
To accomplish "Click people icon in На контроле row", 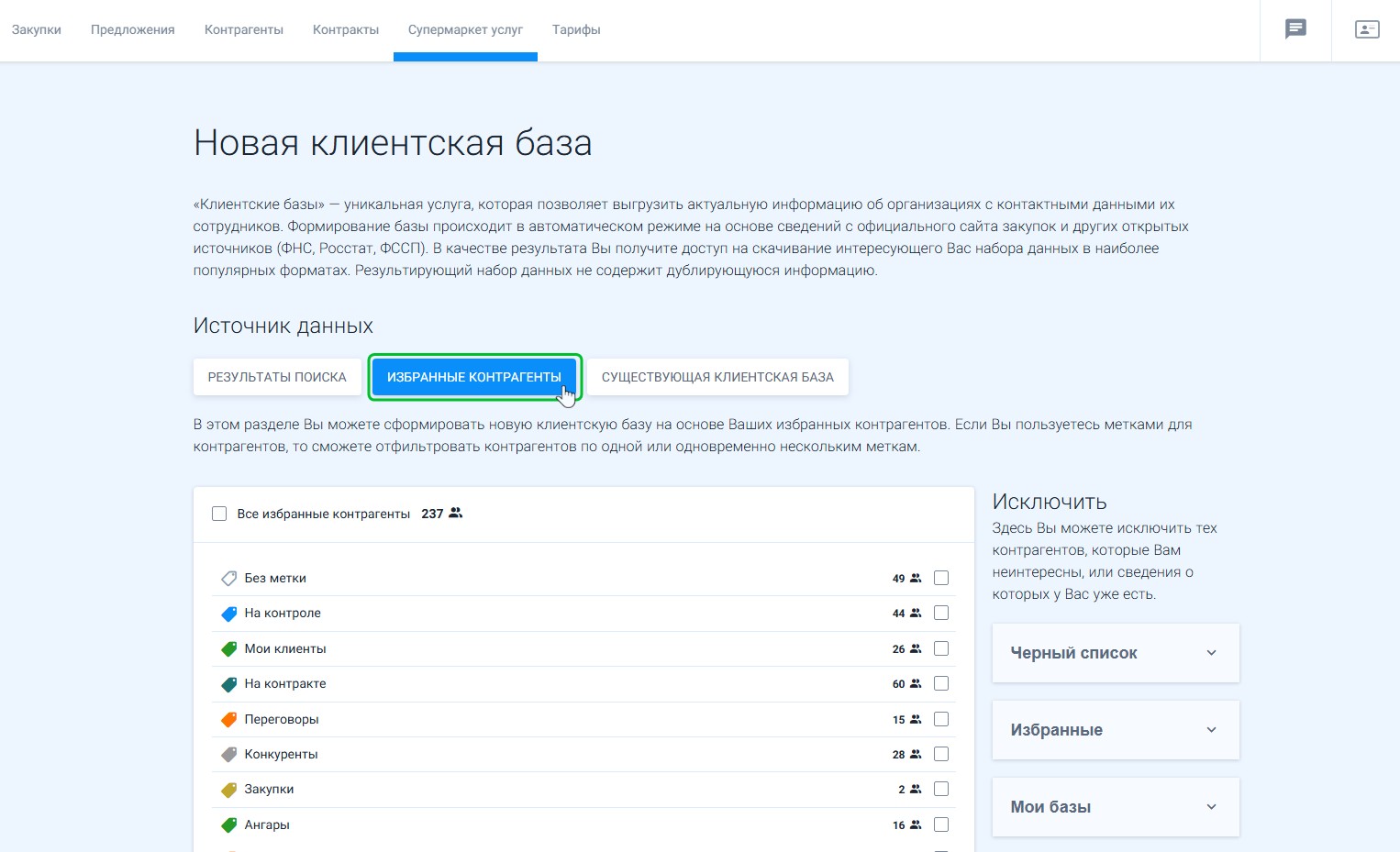I will click(916, 614).
